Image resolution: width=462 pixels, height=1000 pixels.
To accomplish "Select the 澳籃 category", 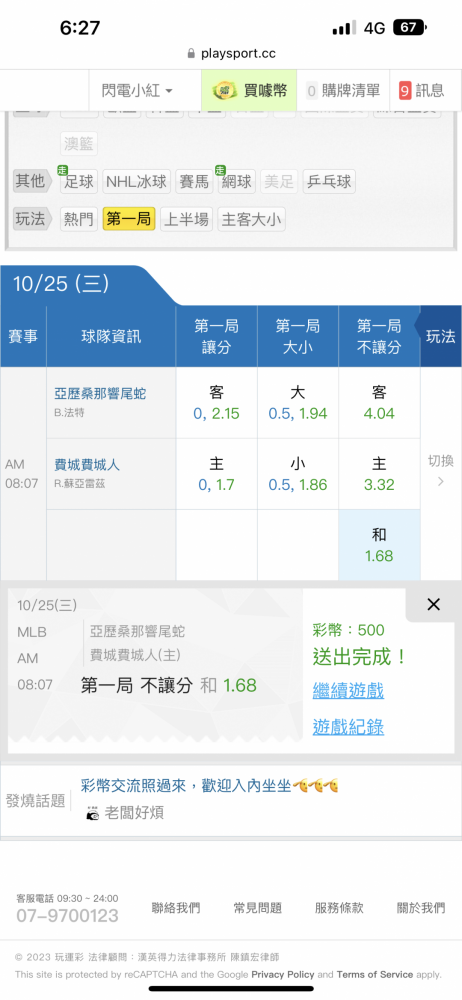I will [x=79, y=143].
